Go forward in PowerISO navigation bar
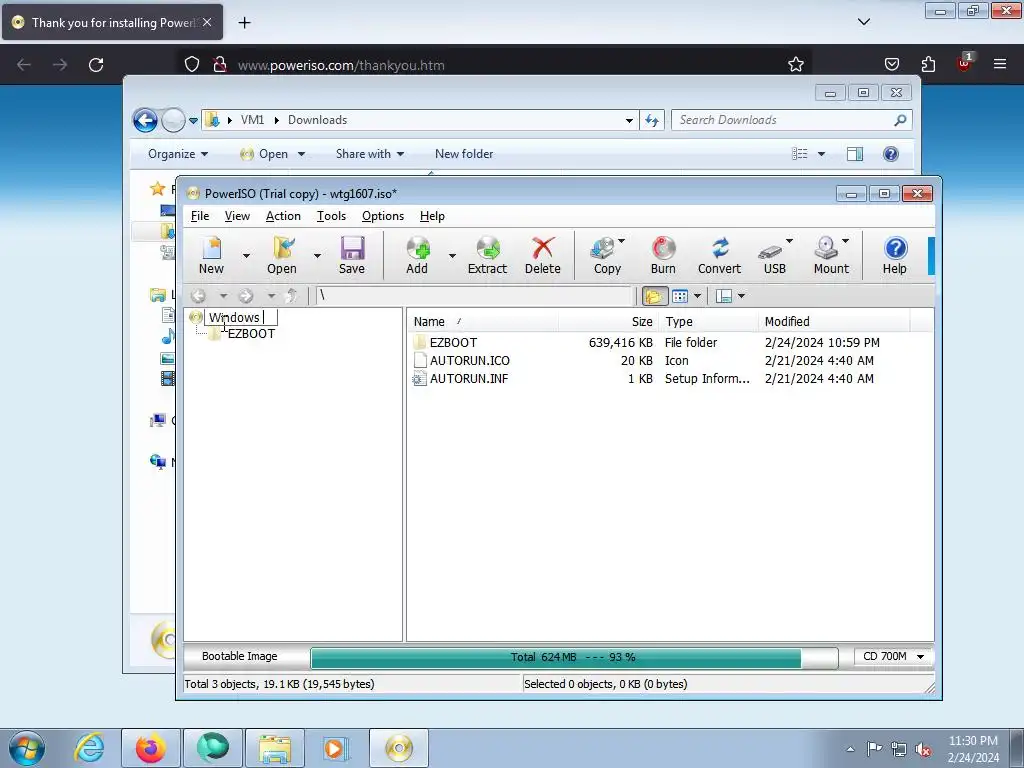 pos(246,296)
